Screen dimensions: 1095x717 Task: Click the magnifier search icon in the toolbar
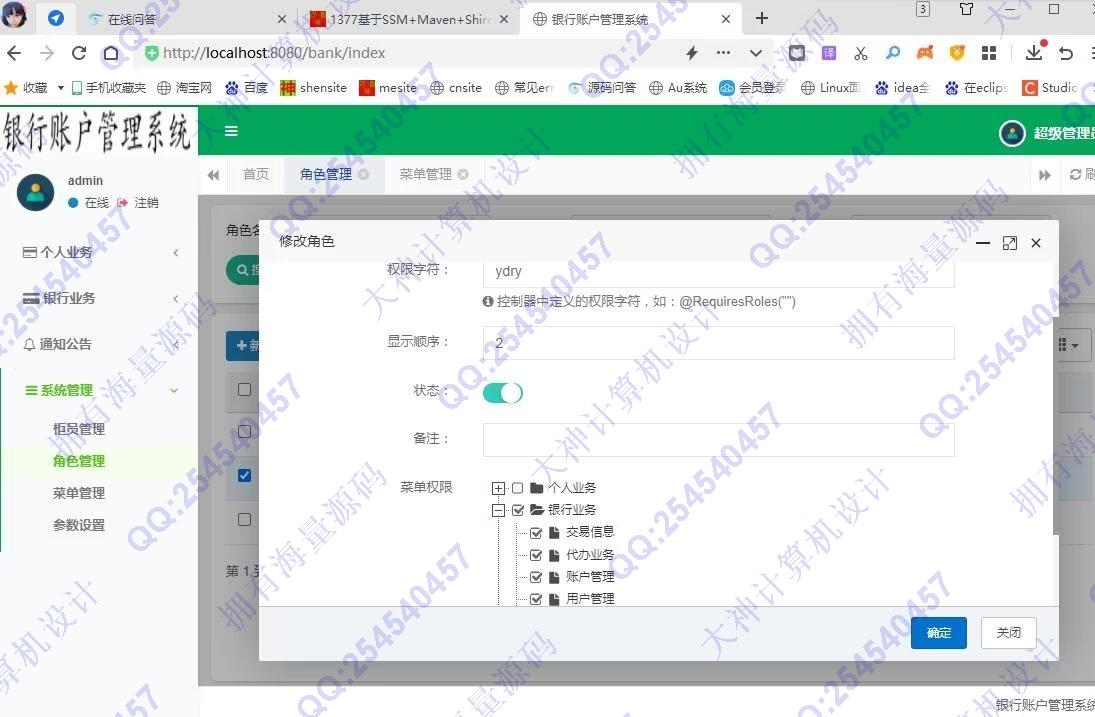coord(892,52)
